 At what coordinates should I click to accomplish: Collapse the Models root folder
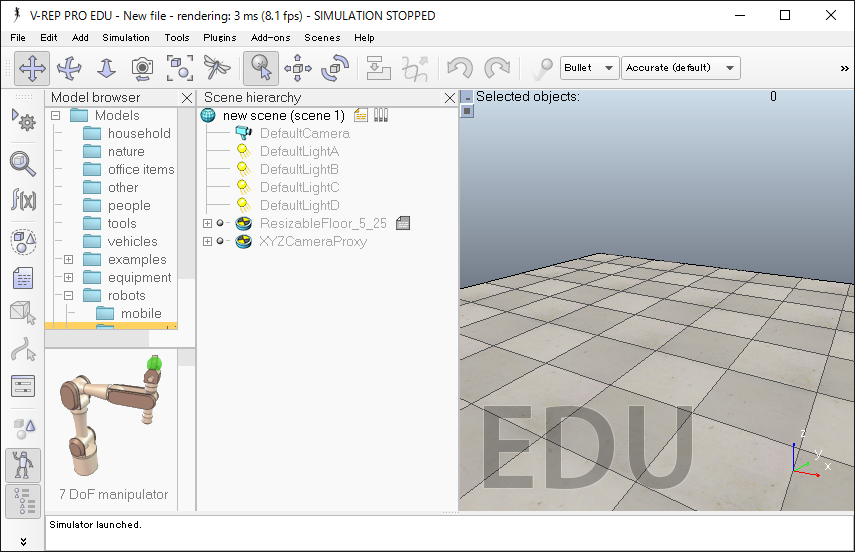pyautogui.click(x=56, y=116)
